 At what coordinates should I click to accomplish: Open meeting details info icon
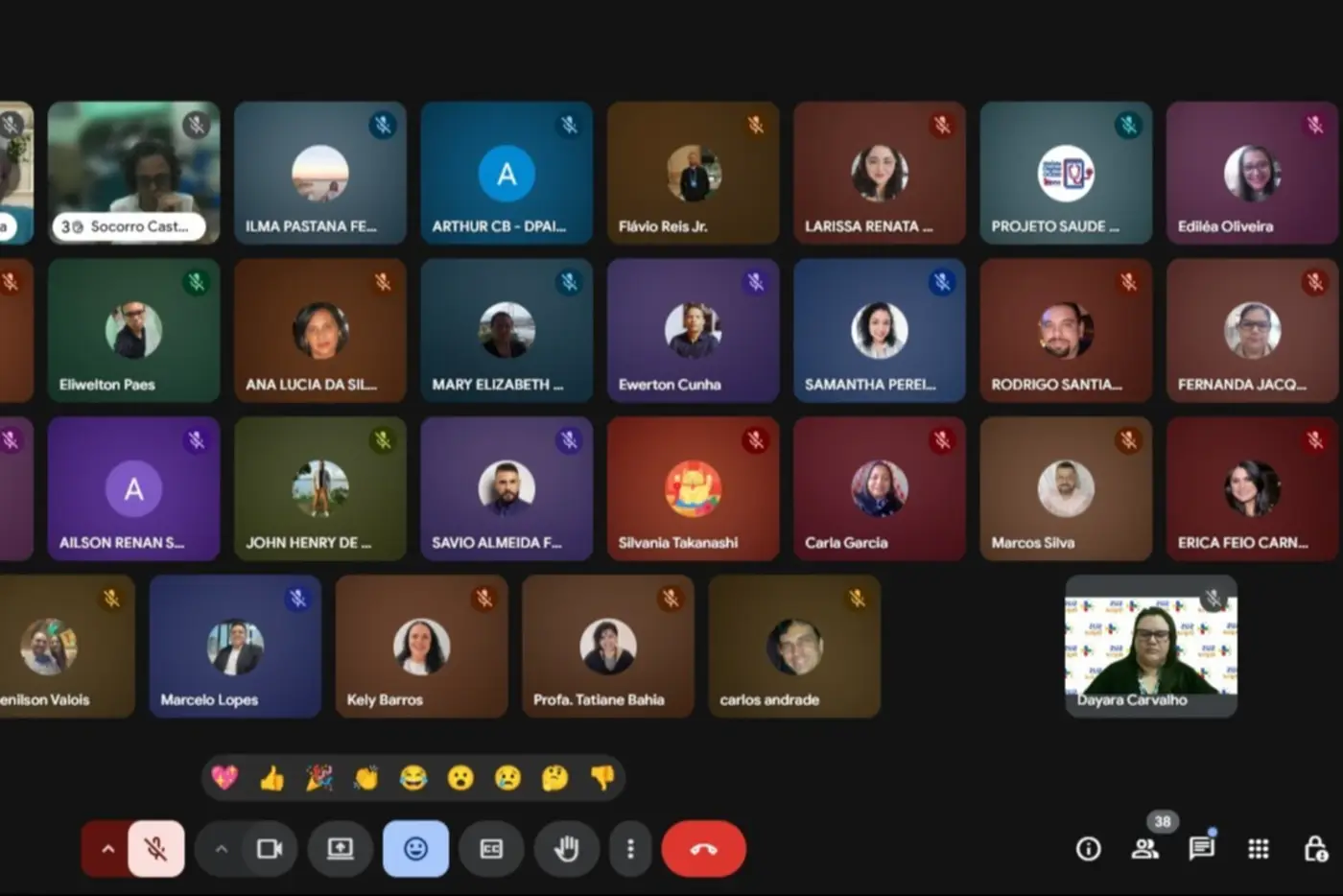click(x=1088, y=849)
